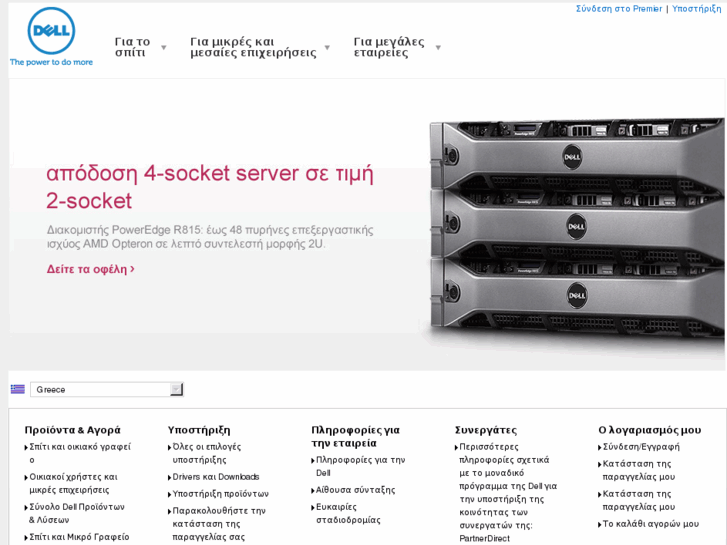Open 'Ευκαιρίες σταδιοδρομίας' link
The width and height of the screenshot is (727, 545).
[348, 513]
